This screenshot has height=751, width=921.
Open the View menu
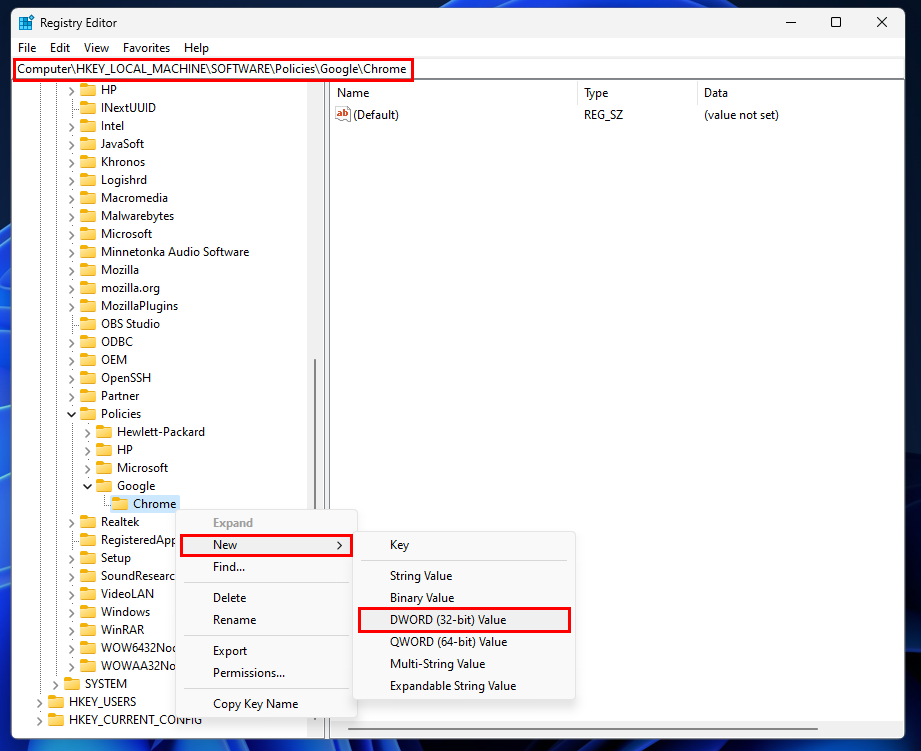[x=96, y=48]
